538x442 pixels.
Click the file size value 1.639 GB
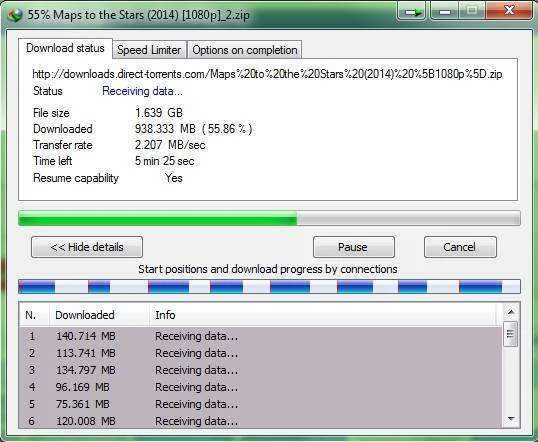(159, 113)
